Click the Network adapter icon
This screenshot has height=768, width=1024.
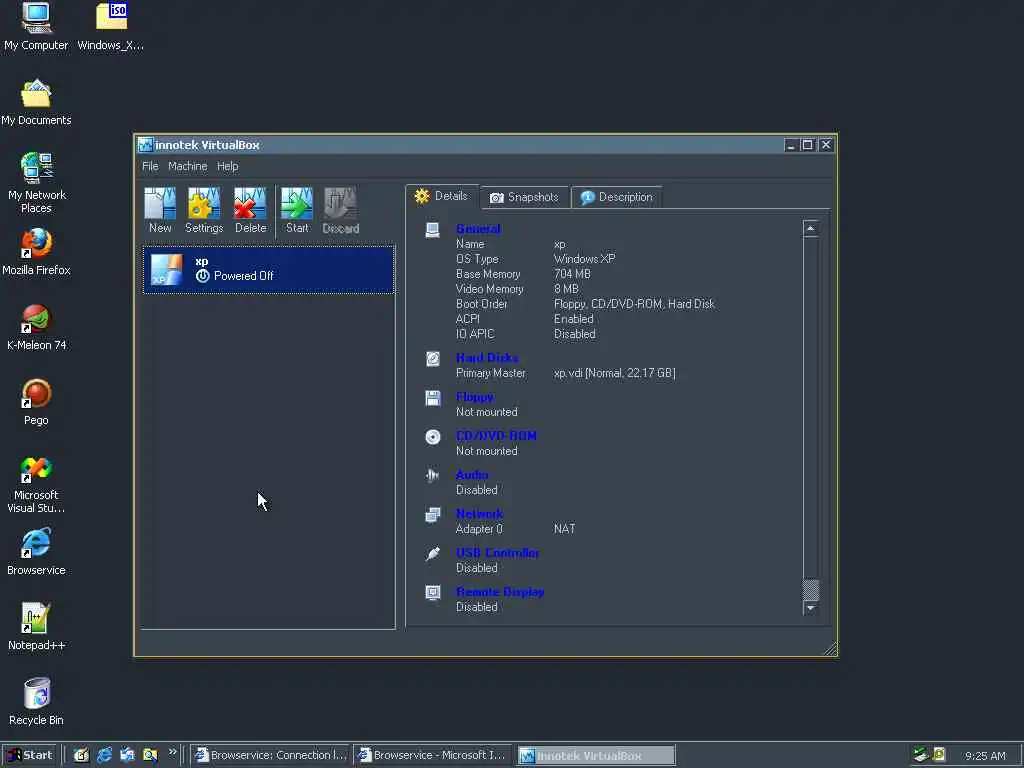pos(432,515)
